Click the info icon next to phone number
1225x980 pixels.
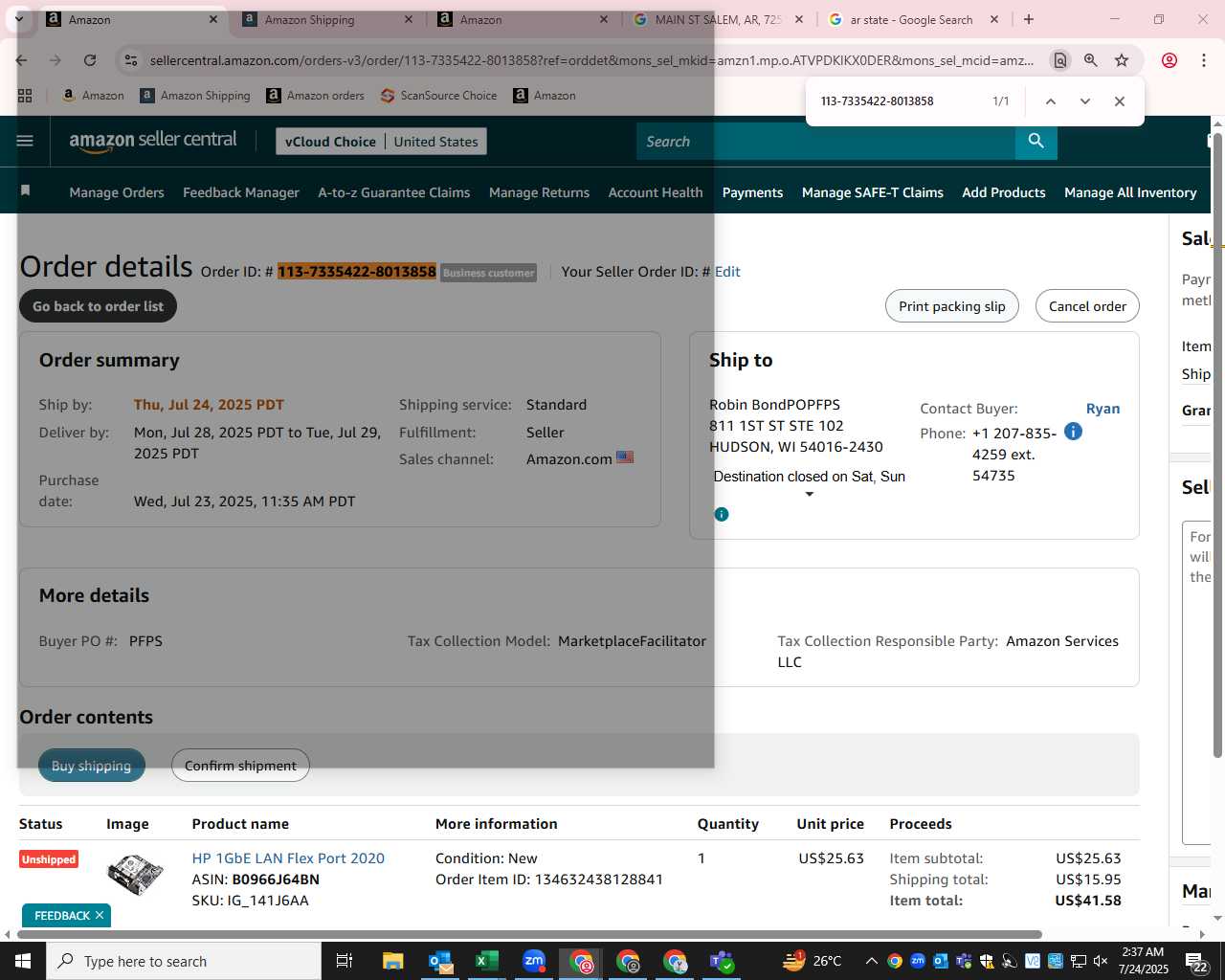pos(1073,432)
